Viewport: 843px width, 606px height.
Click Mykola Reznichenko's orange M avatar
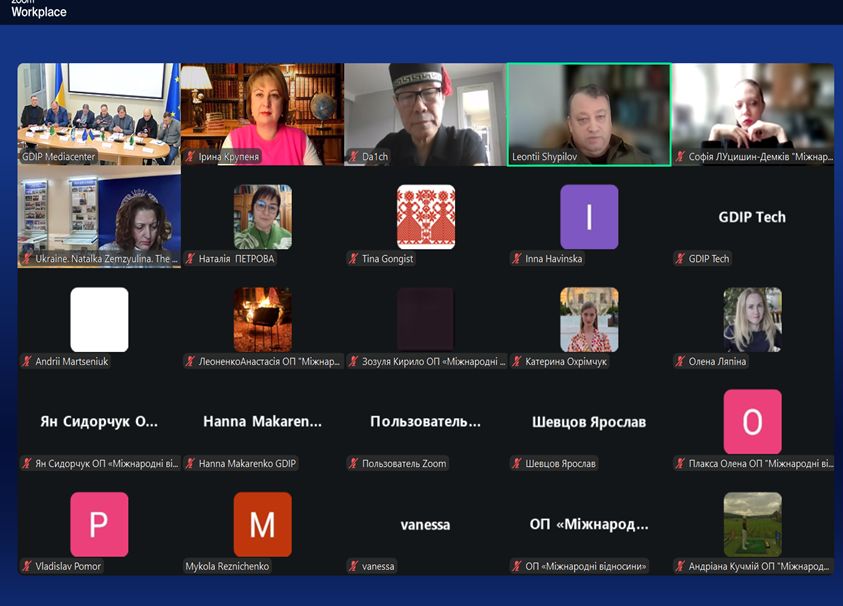tap(262, 524)
